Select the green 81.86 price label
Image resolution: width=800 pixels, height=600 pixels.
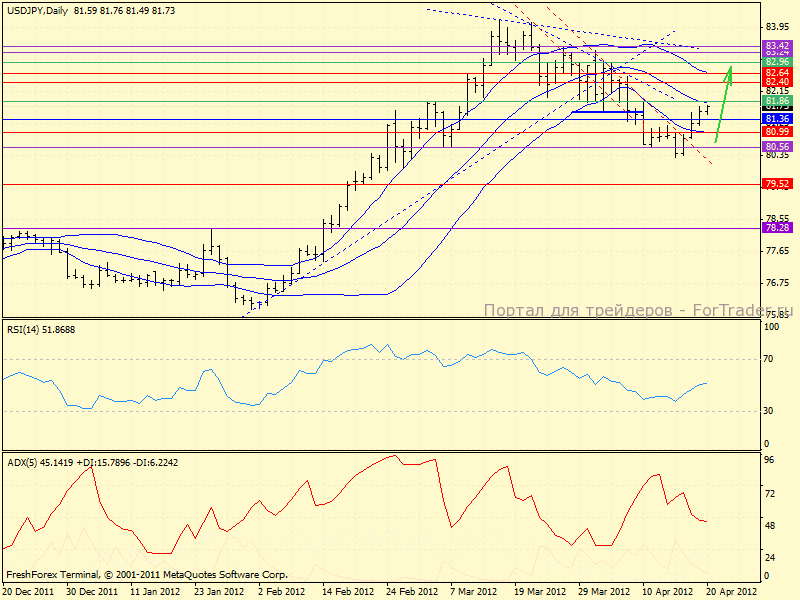tap(778, 101)
